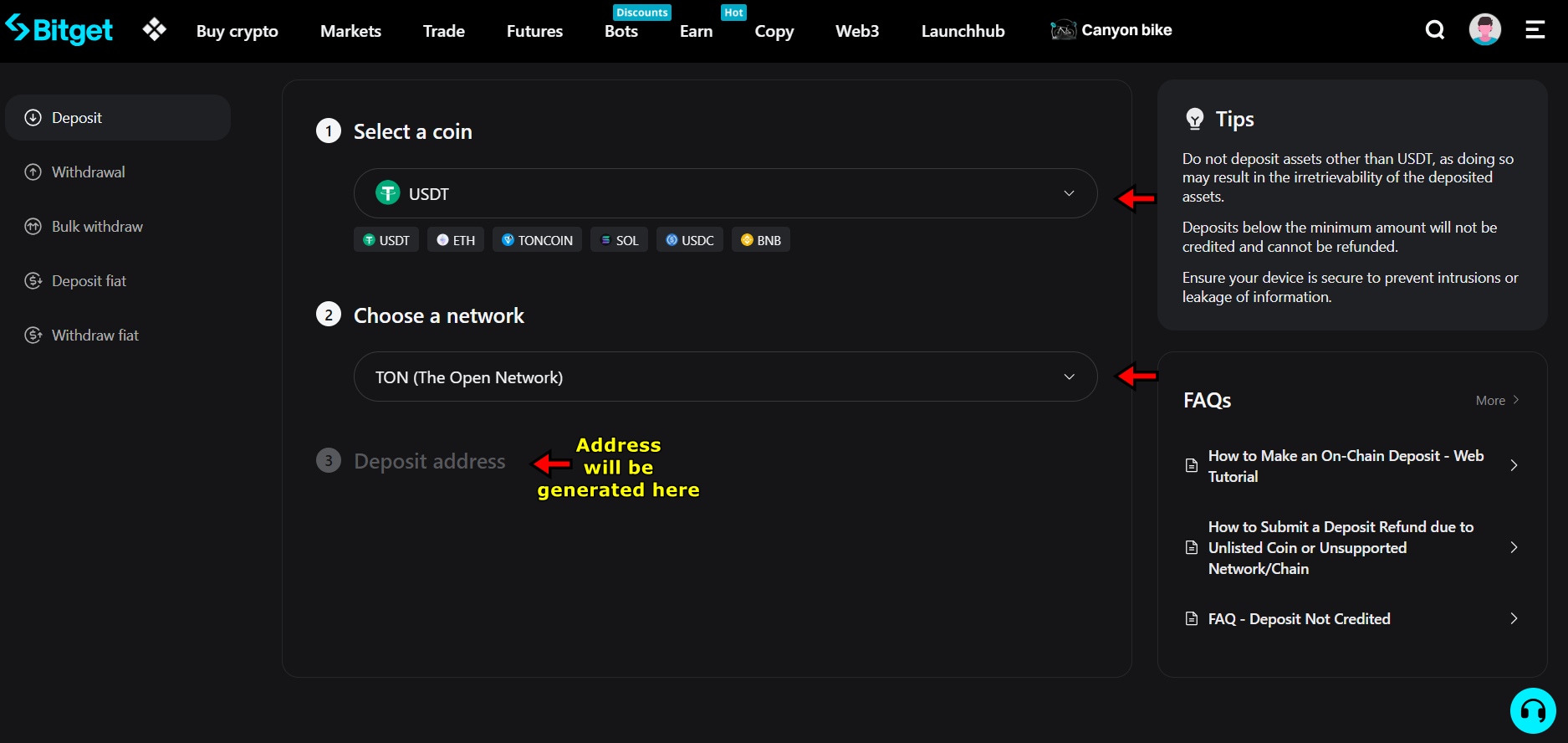This screenshot has height=743, width=1568.
Task: Click the Select a coin heading
Action: pos(413,131)
